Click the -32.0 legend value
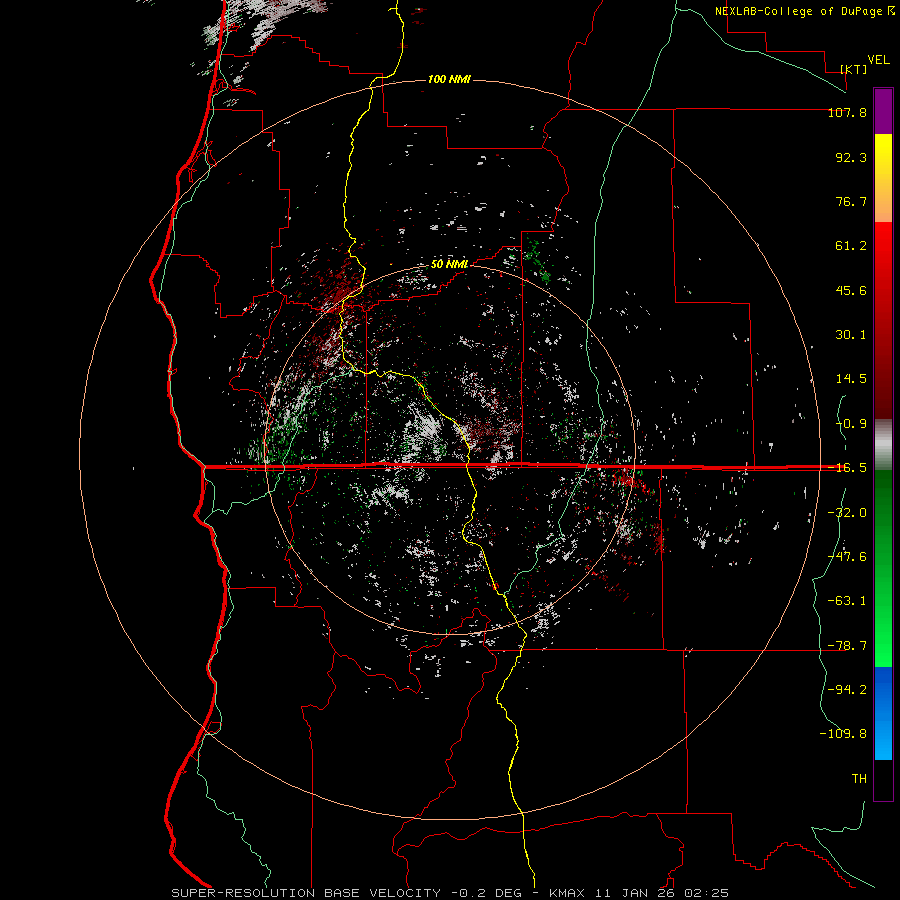Viewport: 900px width, 900px height. 847,513
